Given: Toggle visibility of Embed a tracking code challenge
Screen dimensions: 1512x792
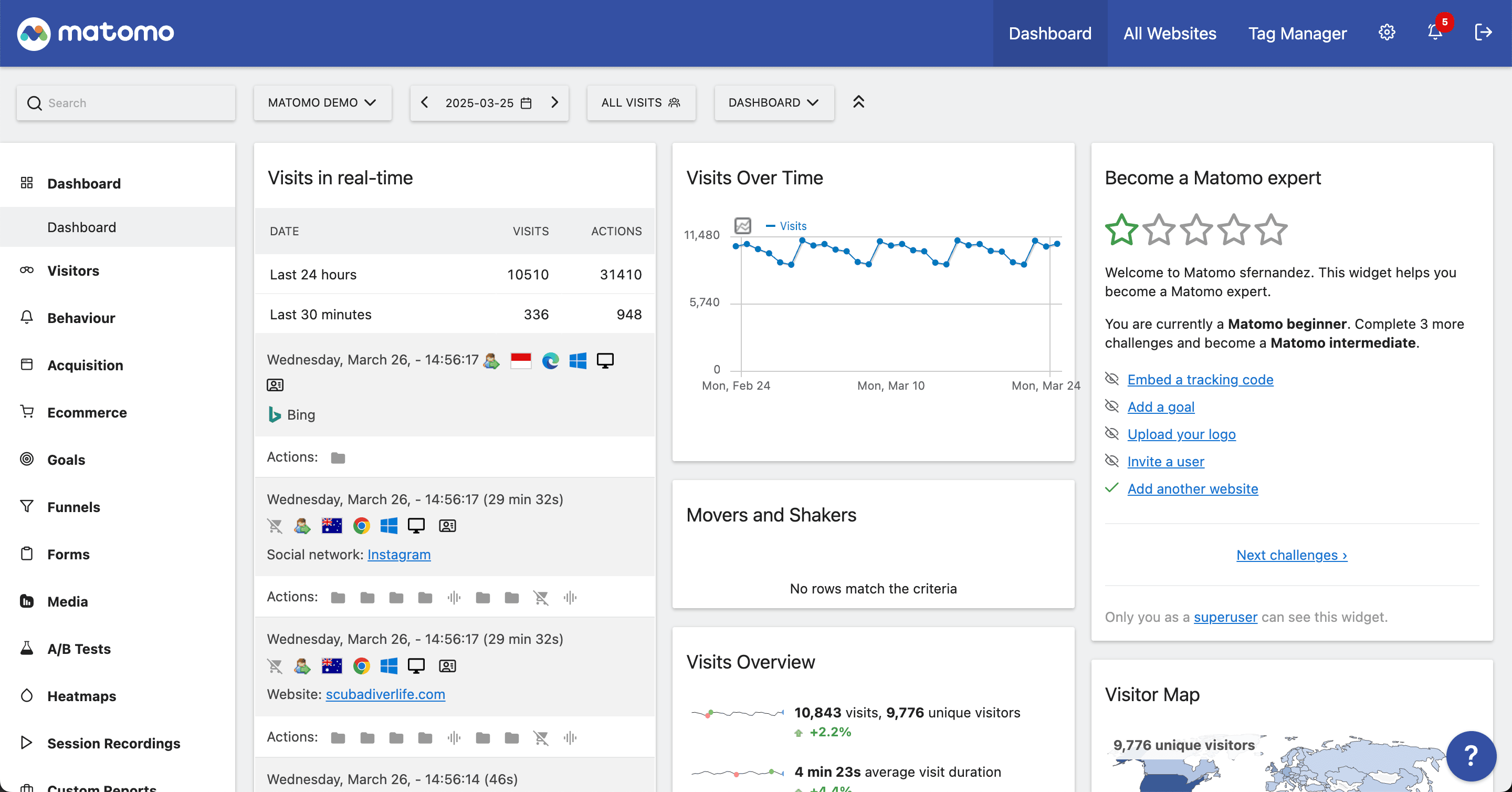Looking at the screenshot, I should [x=1112, y=379].
